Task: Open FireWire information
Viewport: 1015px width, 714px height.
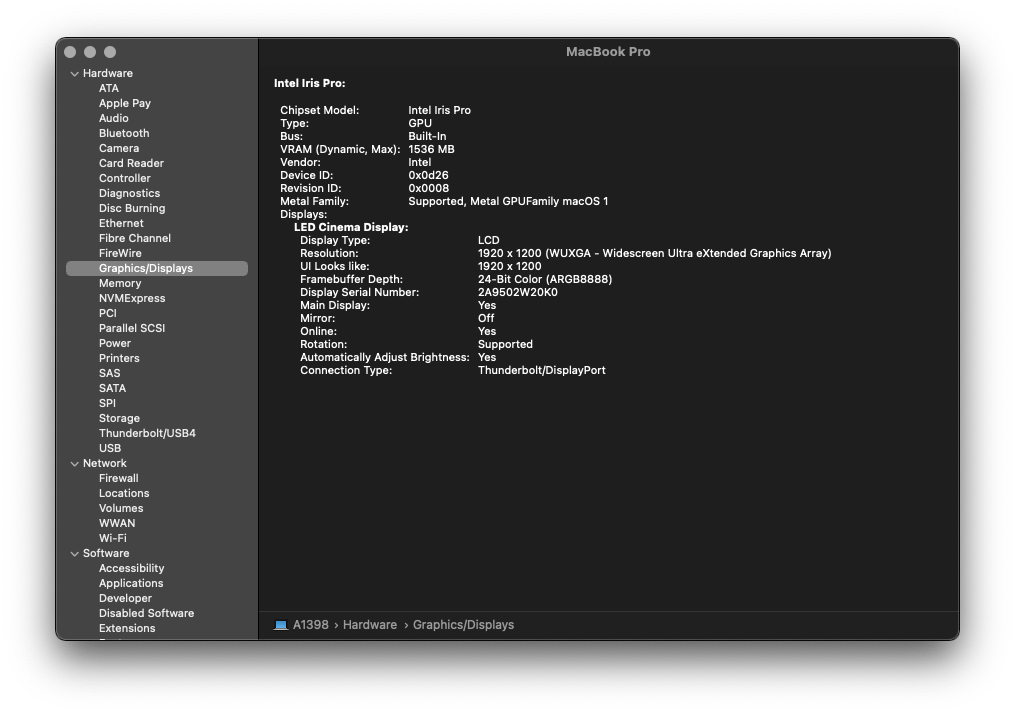Action: [120, 253]
